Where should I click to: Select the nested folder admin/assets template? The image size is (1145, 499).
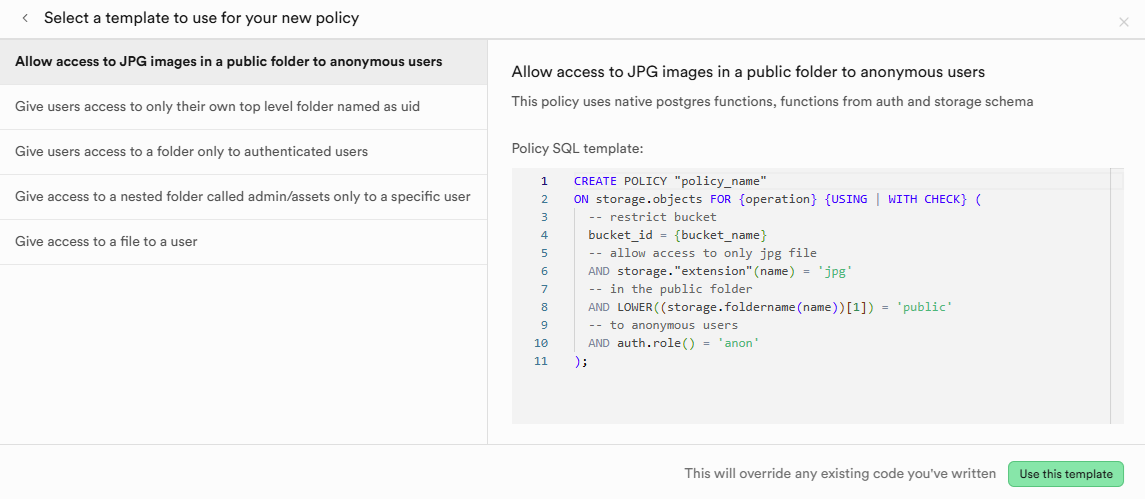244,197
